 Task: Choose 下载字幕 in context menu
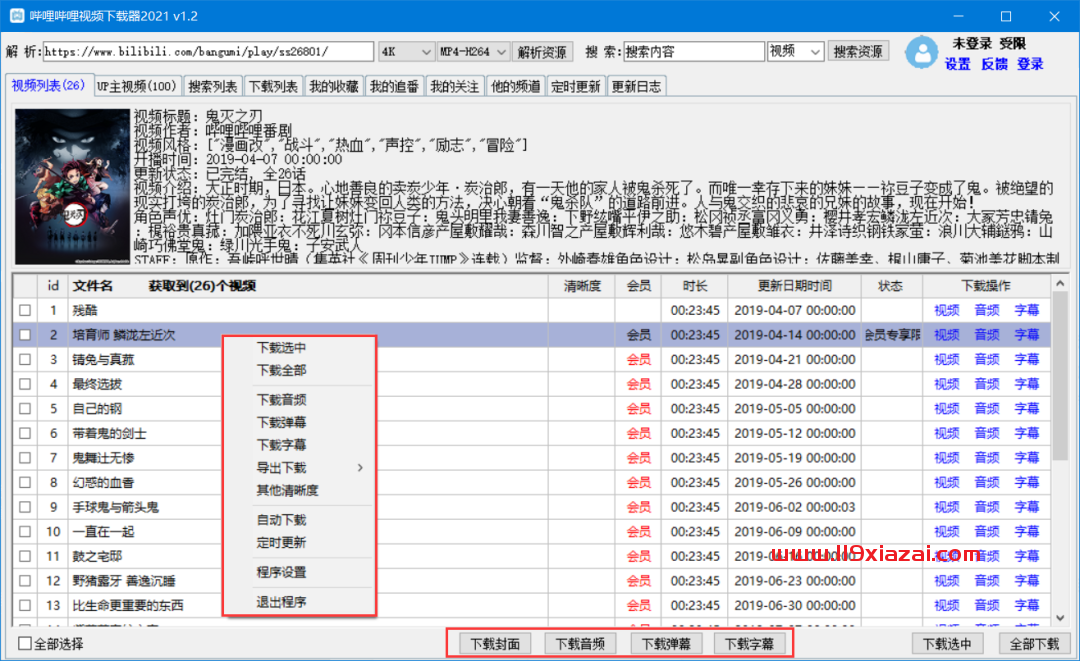pos(281,445)
